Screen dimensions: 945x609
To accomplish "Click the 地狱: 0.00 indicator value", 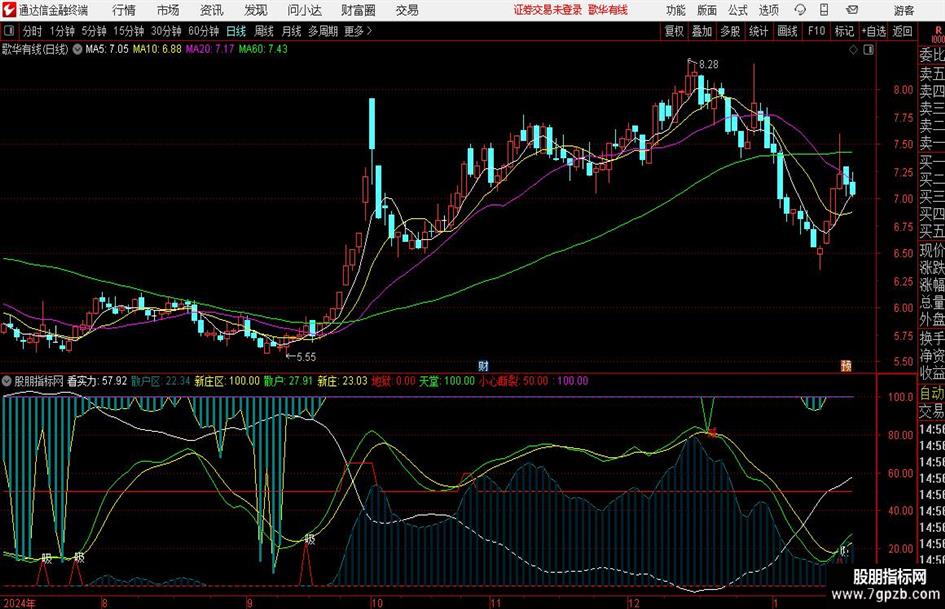I will pos(394,381).
